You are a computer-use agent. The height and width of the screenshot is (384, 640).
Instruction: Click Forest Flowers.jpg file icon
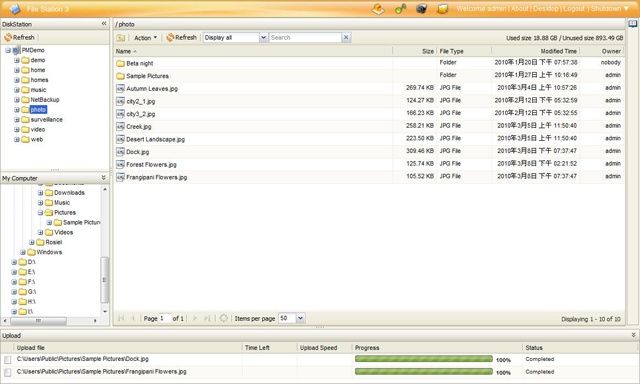120,164
